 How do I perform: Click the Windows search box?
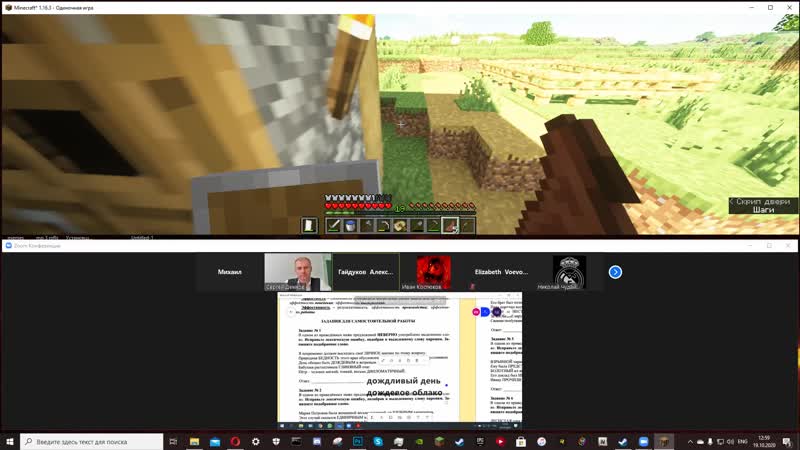tap(92, 441)
